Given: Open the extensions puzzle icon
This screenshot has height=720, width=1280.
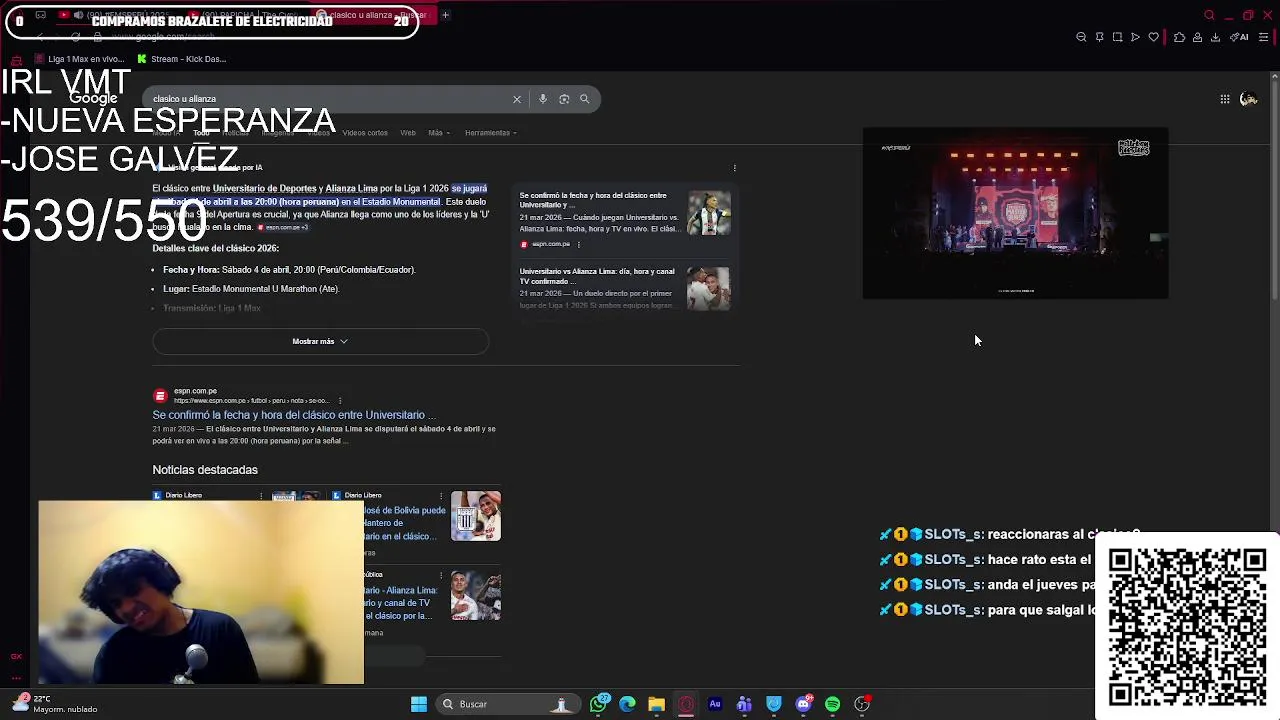Looking at the screenshot, I should tap(1179, 37).
